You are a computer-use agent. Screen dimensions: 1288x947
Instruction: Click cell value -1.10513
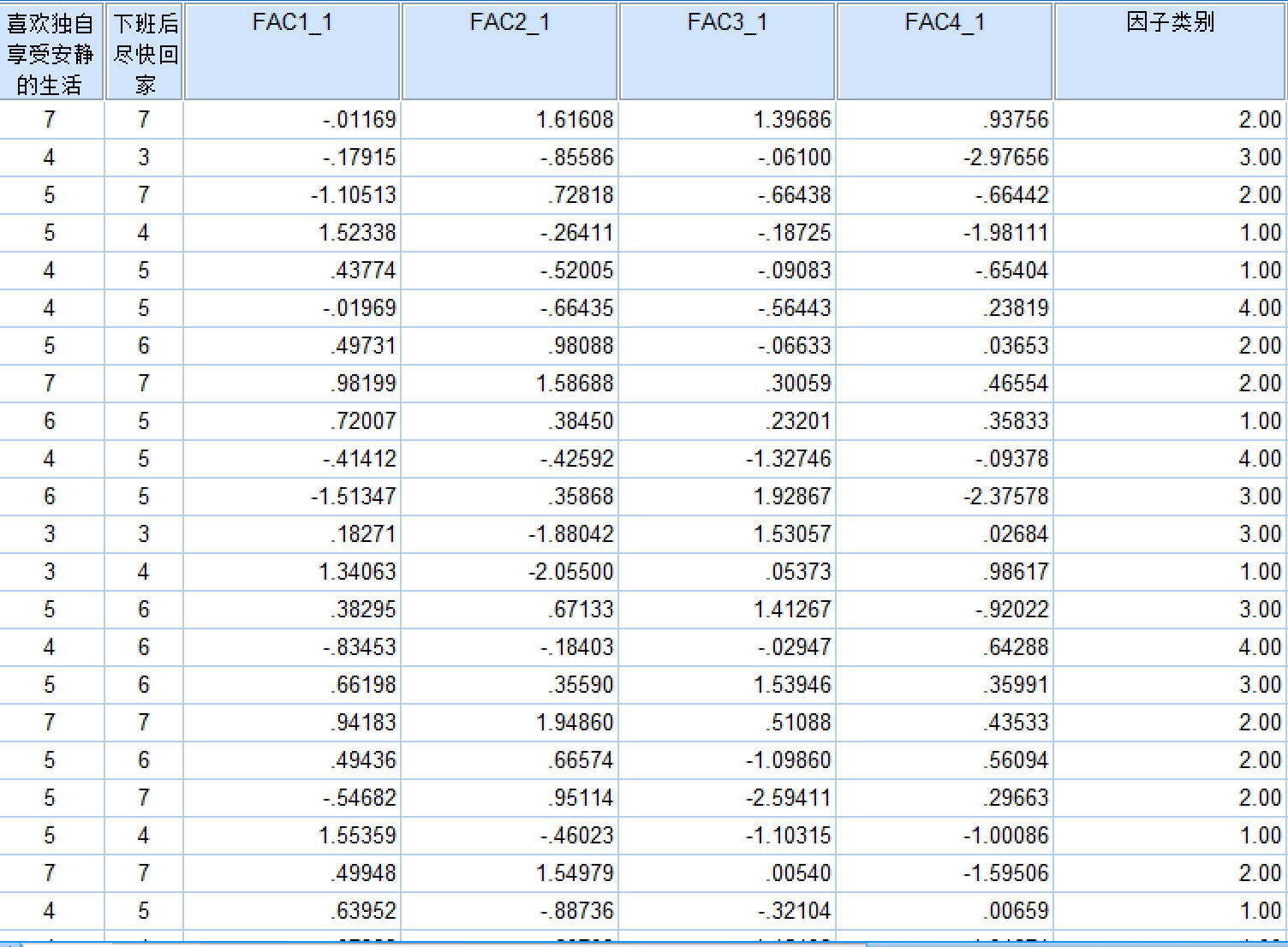coord(354,195)
